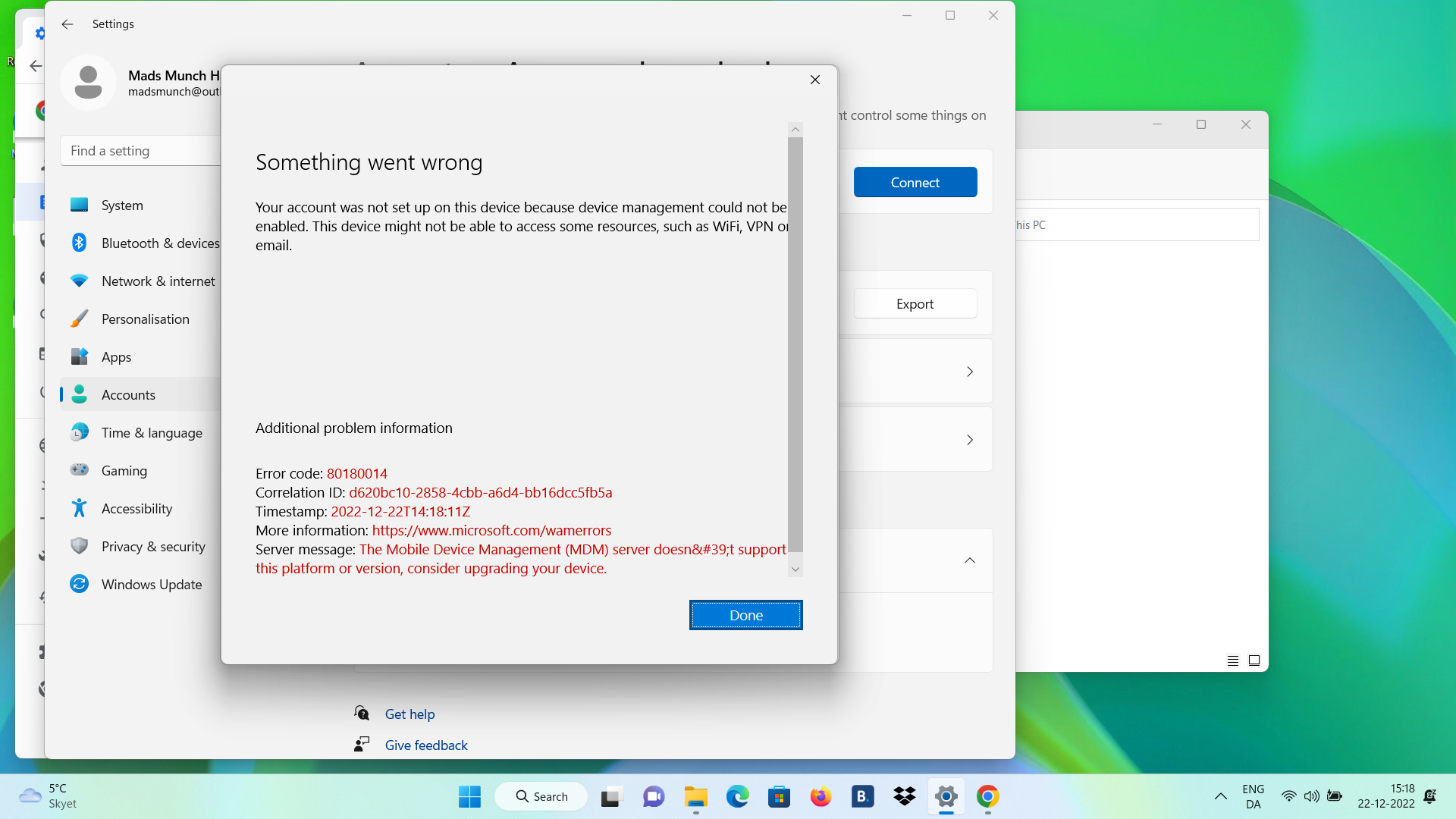Click the error dialog scrollbar down arrow

coord(795,569)
